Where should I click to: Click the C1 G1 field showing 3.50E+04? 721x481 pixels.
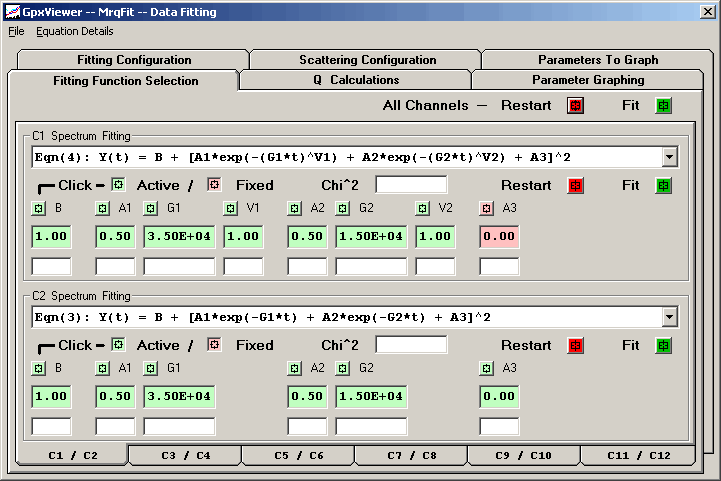coord(179,236)
